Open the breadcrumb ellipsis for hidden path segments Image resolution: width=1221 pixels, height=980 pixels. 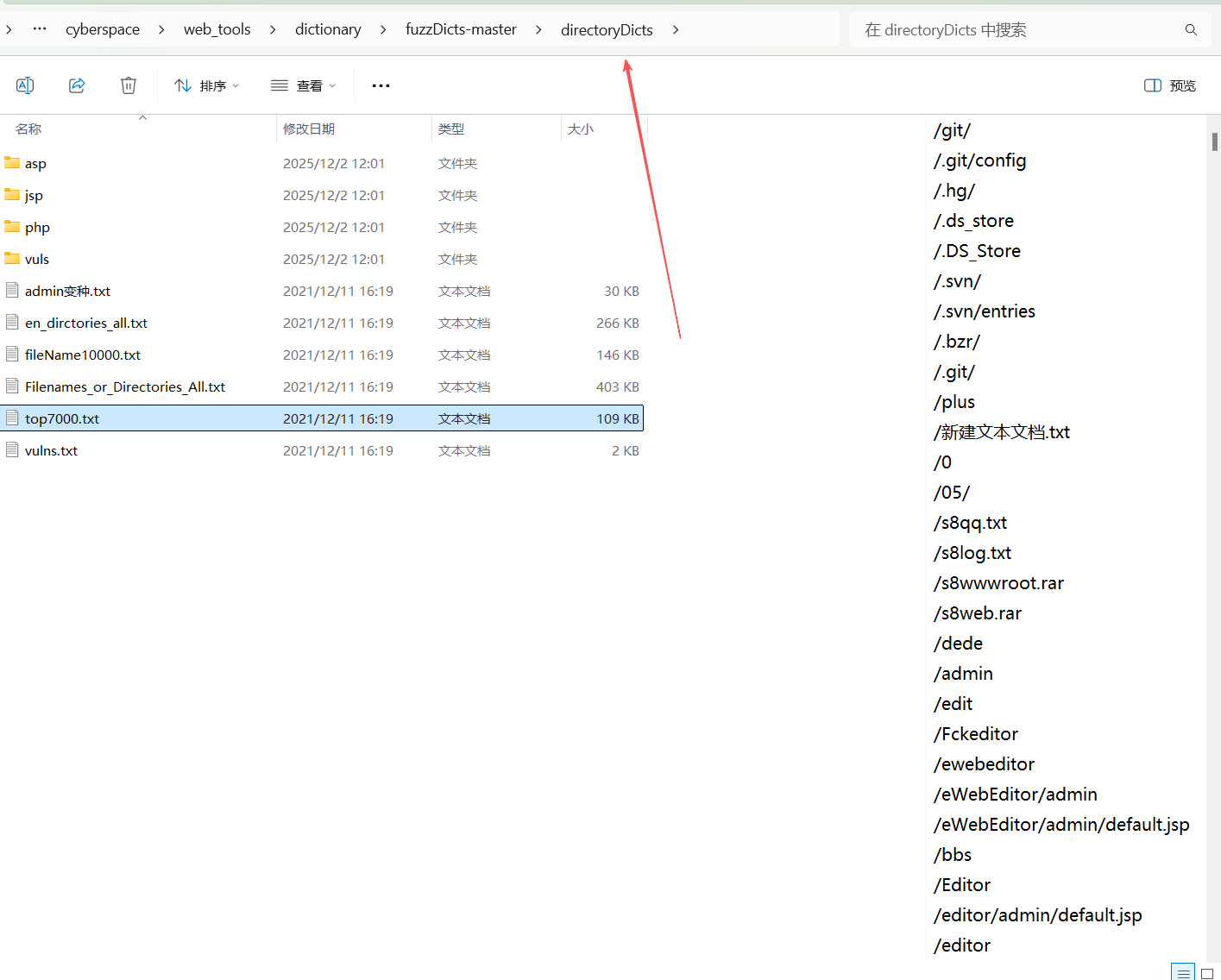pos(40,29)
